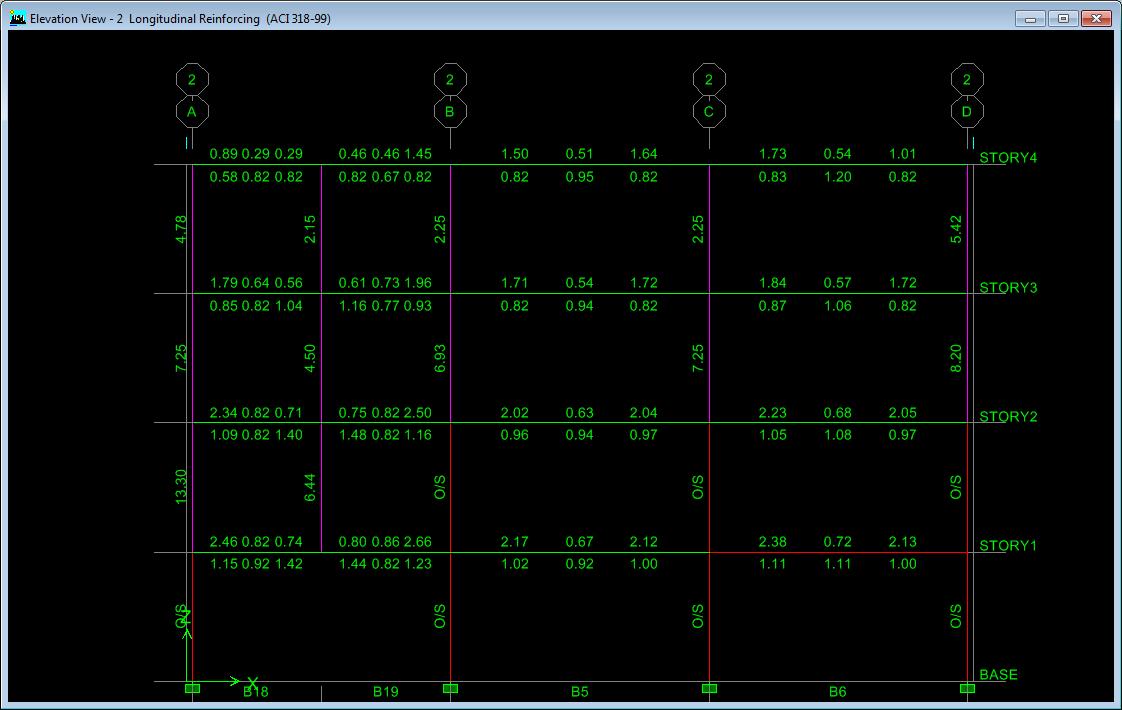Viewport: 1122px width, 710px height.
Task: Click the BASE level label
Action: pos(998,675)
